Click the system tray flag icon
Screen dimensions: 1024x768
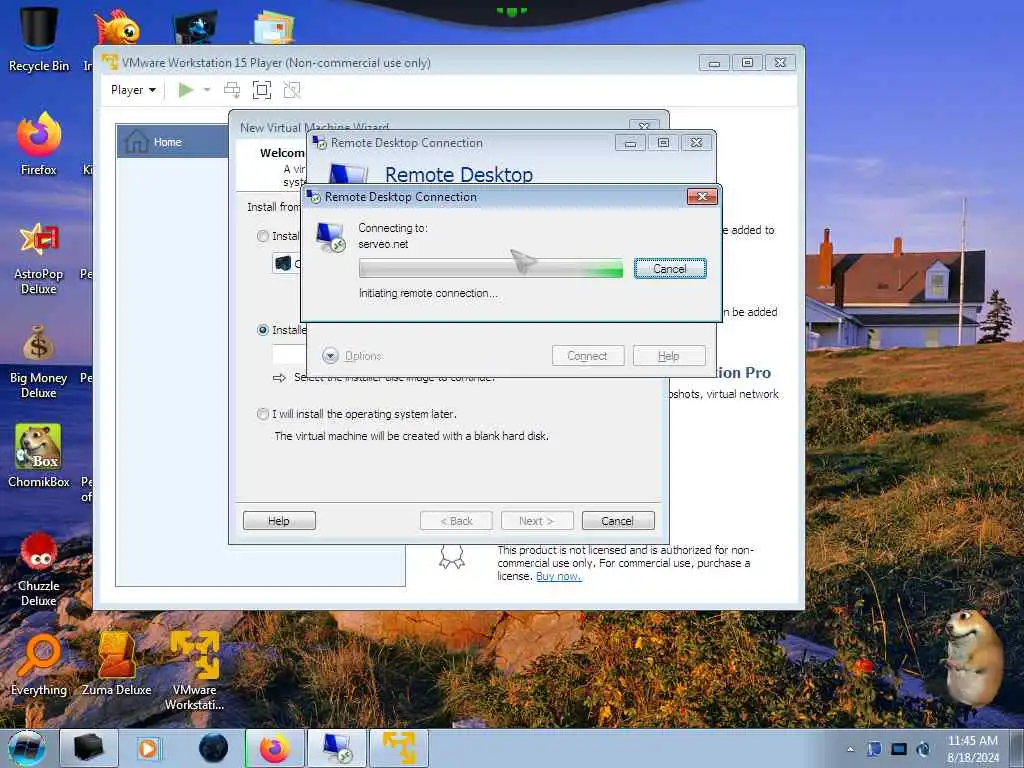coord(874,749)
